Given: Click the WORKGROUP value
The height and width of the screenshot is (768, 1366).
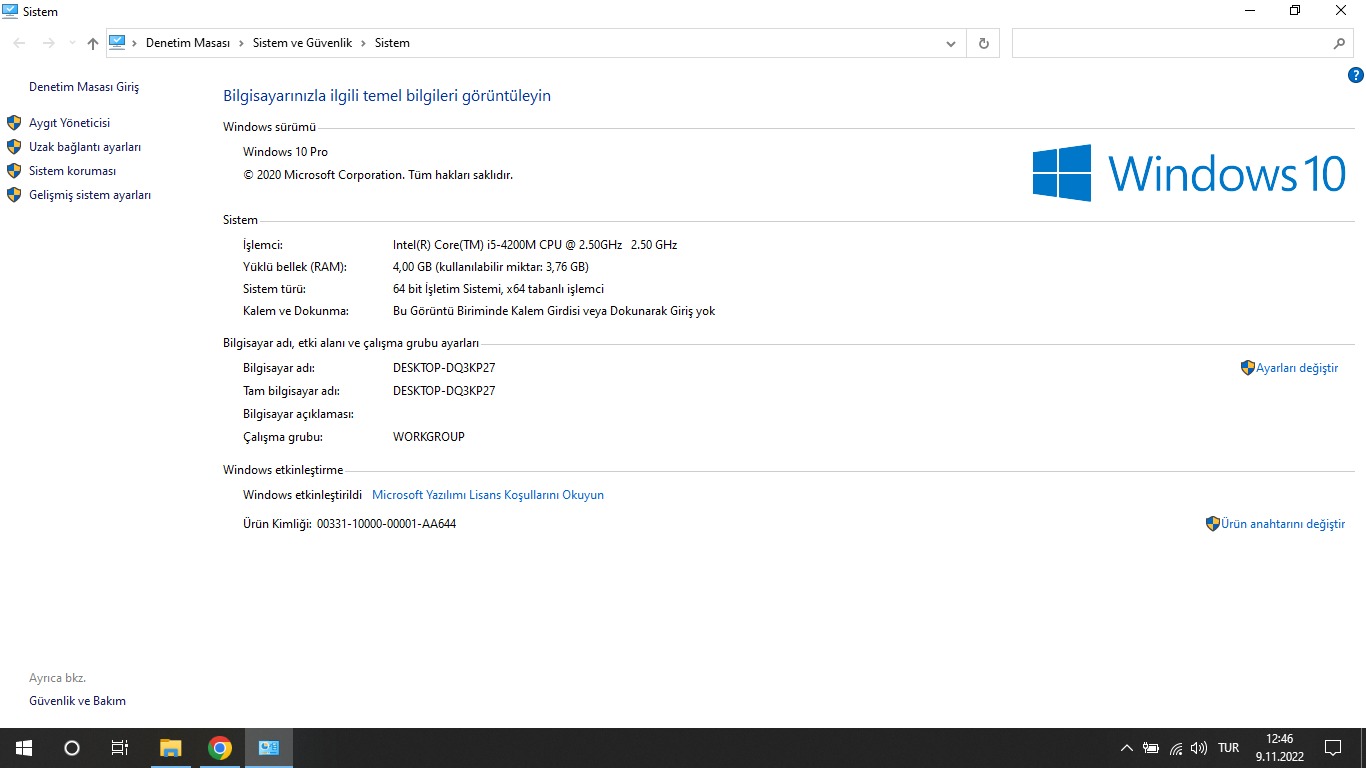Looking at the screenshot, I should (x=429, y=437).
